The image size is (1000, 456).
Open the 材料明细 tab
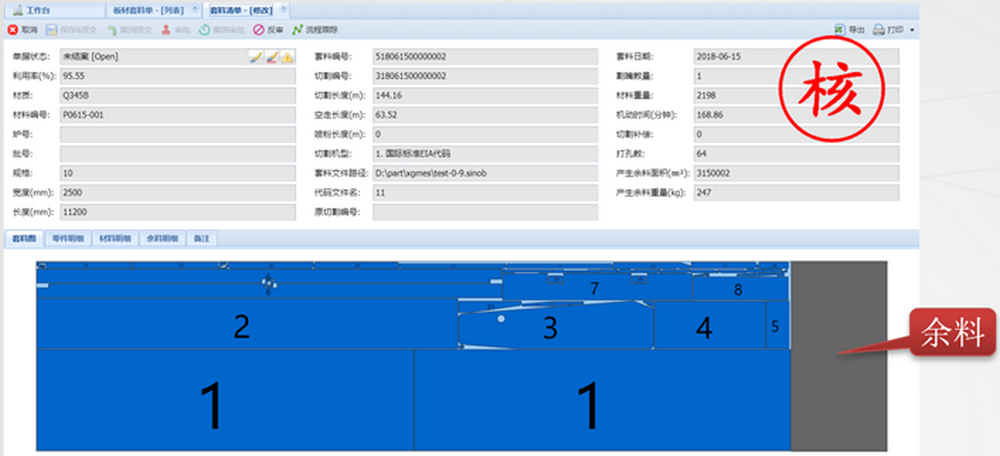click(x=115, y=239)
